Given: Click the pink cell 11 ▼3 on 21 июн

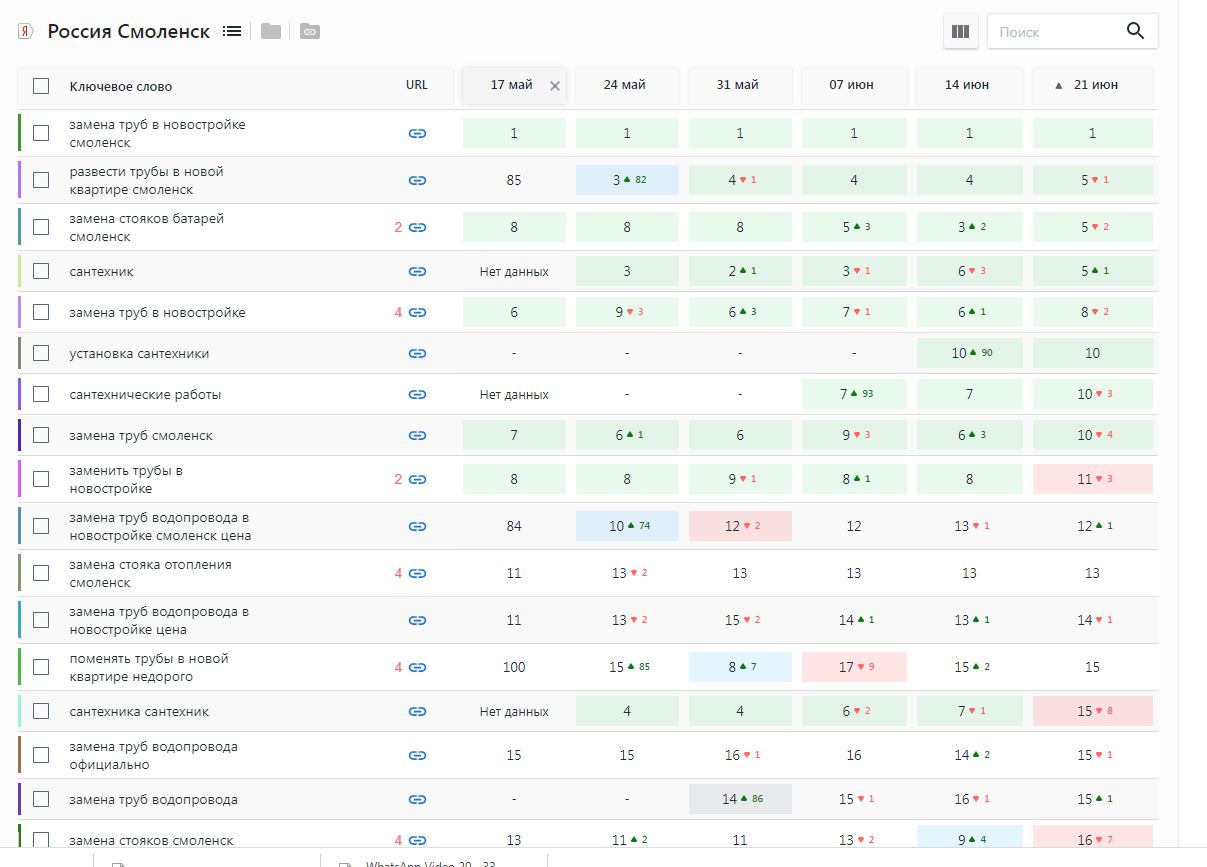Looking at the screenshot, I should click(1092, 479).
